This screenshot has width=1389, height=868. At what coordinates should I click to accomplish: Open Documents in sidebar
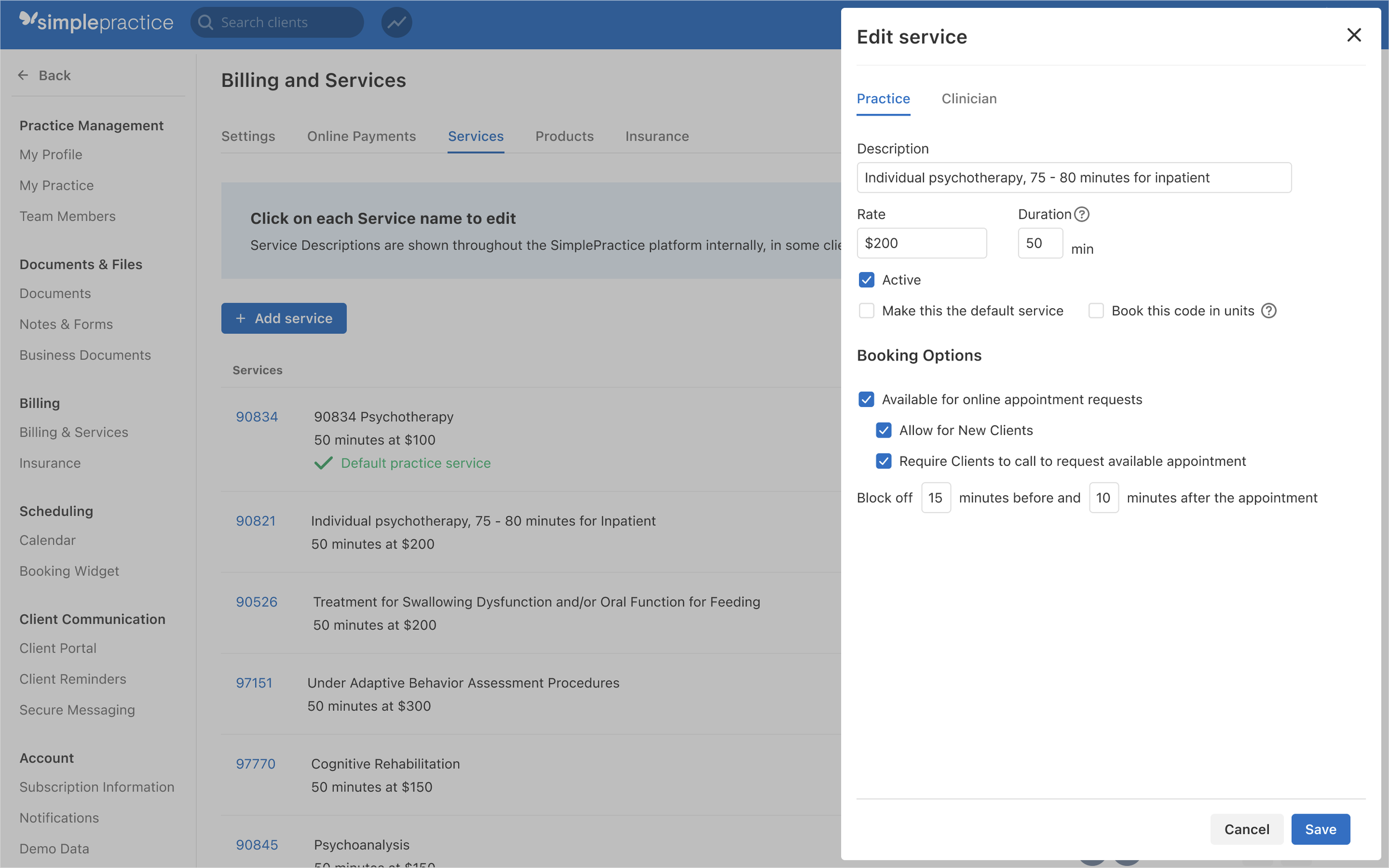click(x=55, y=293)
